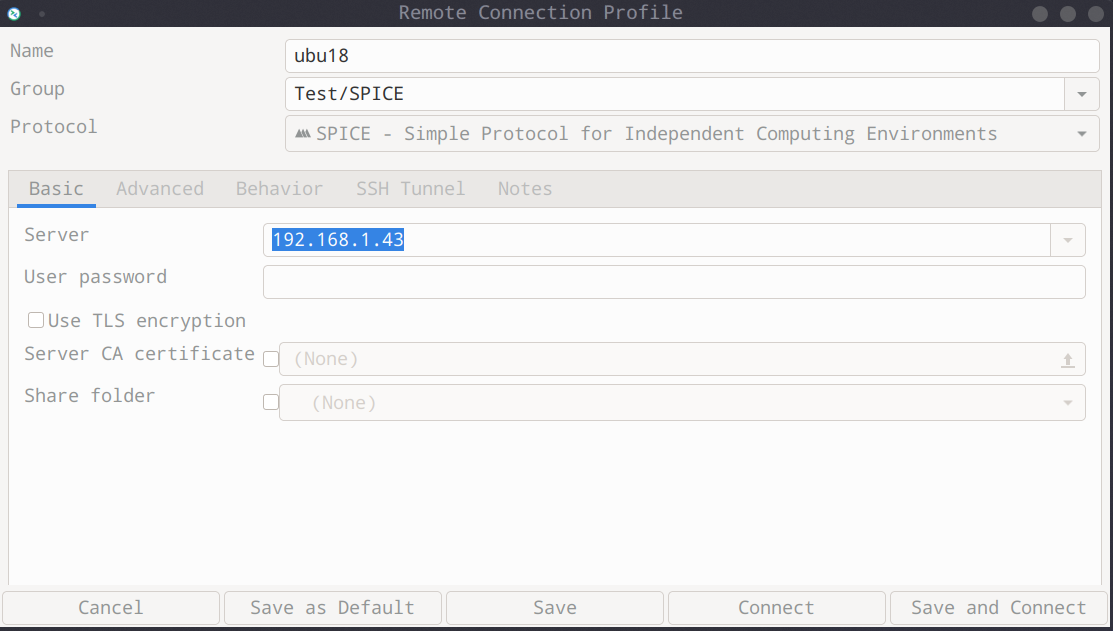Open the SSH Tunnel tab

[410, 189]
